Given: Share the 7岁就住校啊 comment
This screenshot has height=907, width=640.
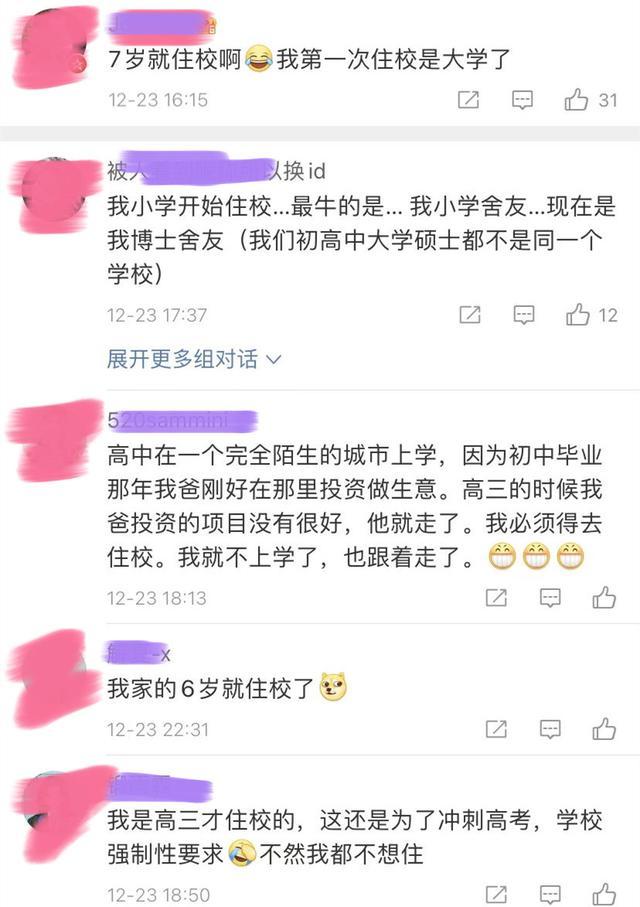Looking at the screenshot, I should (x=469, y=100).
